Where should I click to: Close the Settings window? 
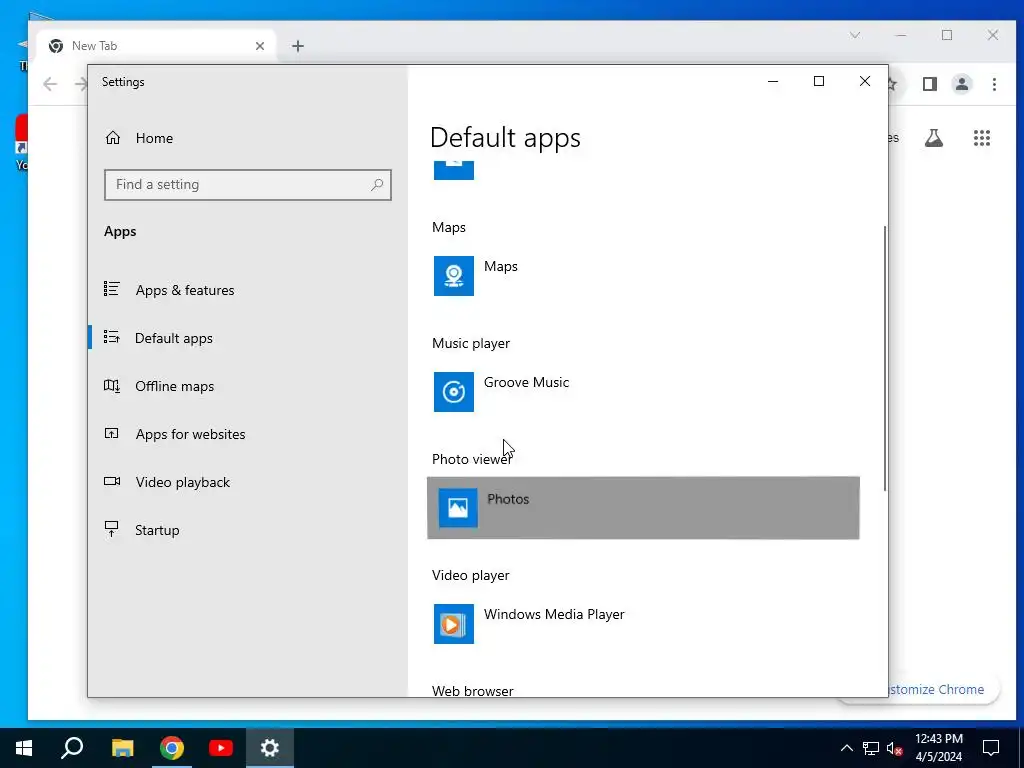pyautogui.click(x=865, y=82)
